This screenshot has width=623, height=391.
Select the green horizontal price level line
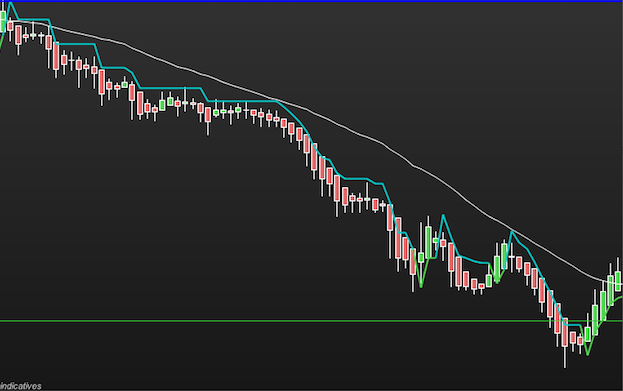[312, 321]
